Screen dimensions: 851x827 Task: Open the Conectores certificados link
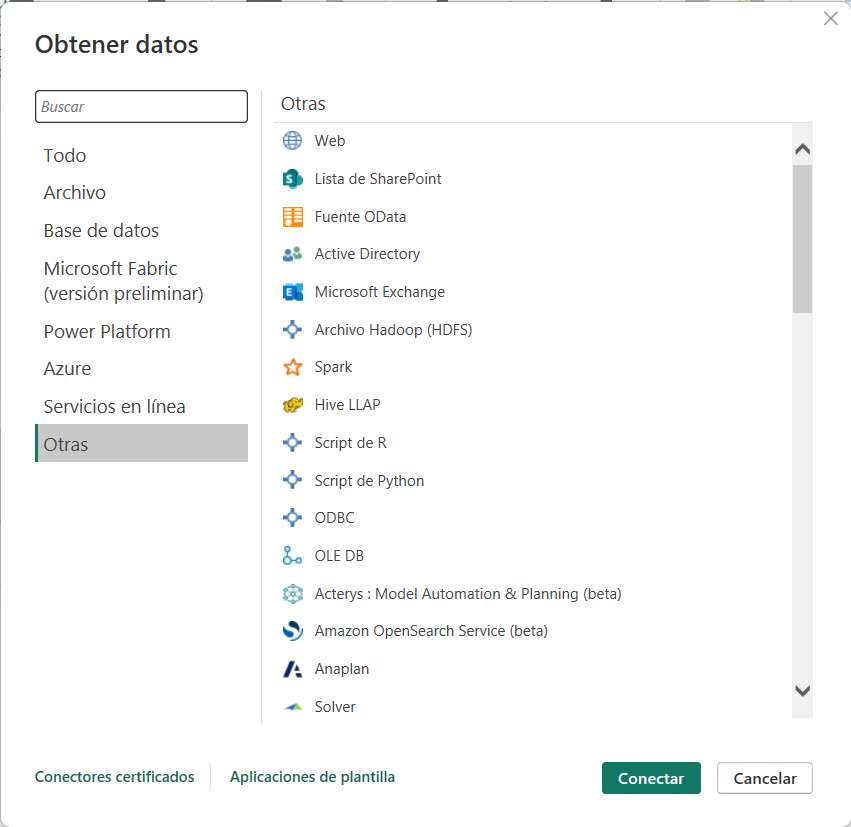click(x=114, y=777)
